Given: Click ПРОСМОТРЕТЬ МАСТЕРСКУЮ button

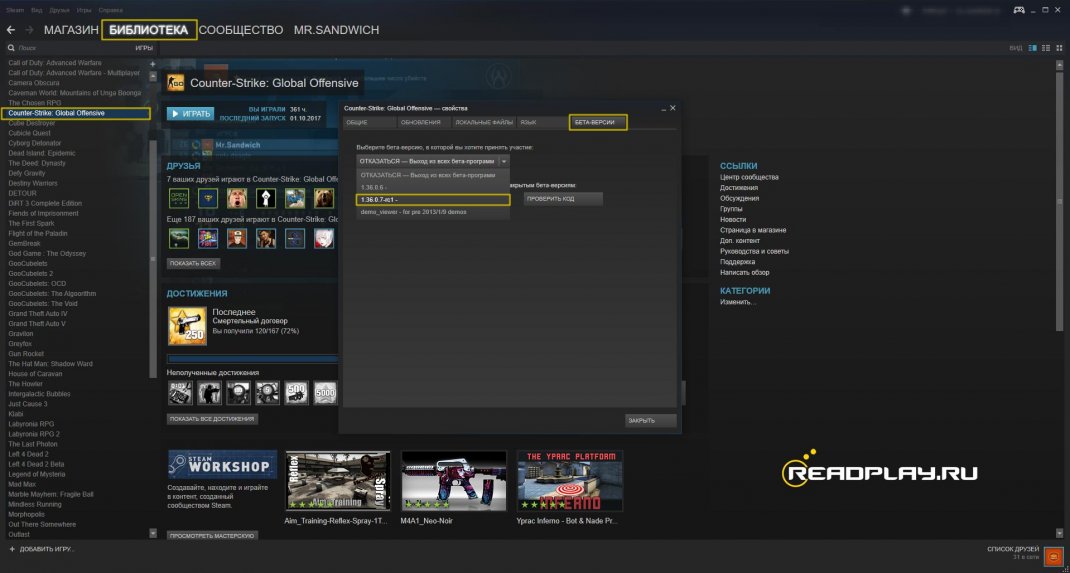Looking at the screenshot, I should pyautogui.click(x=212, y=535).
